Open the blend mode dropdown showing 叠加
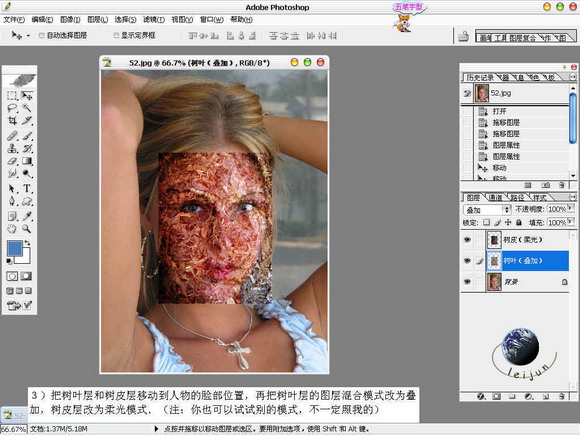This screenshot has height=435, width=580. coord(487,210)
